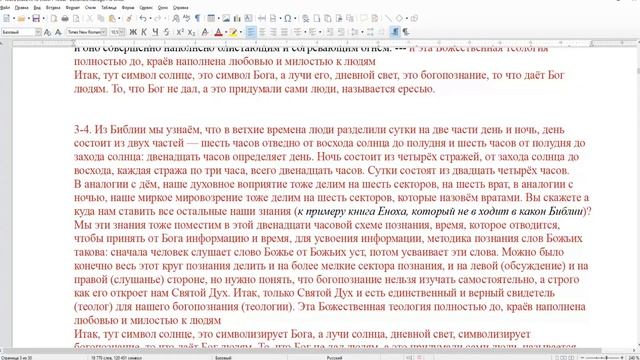640x360 pixels.
Task: Open the Файл menu
Action: [x=5, y=7]
